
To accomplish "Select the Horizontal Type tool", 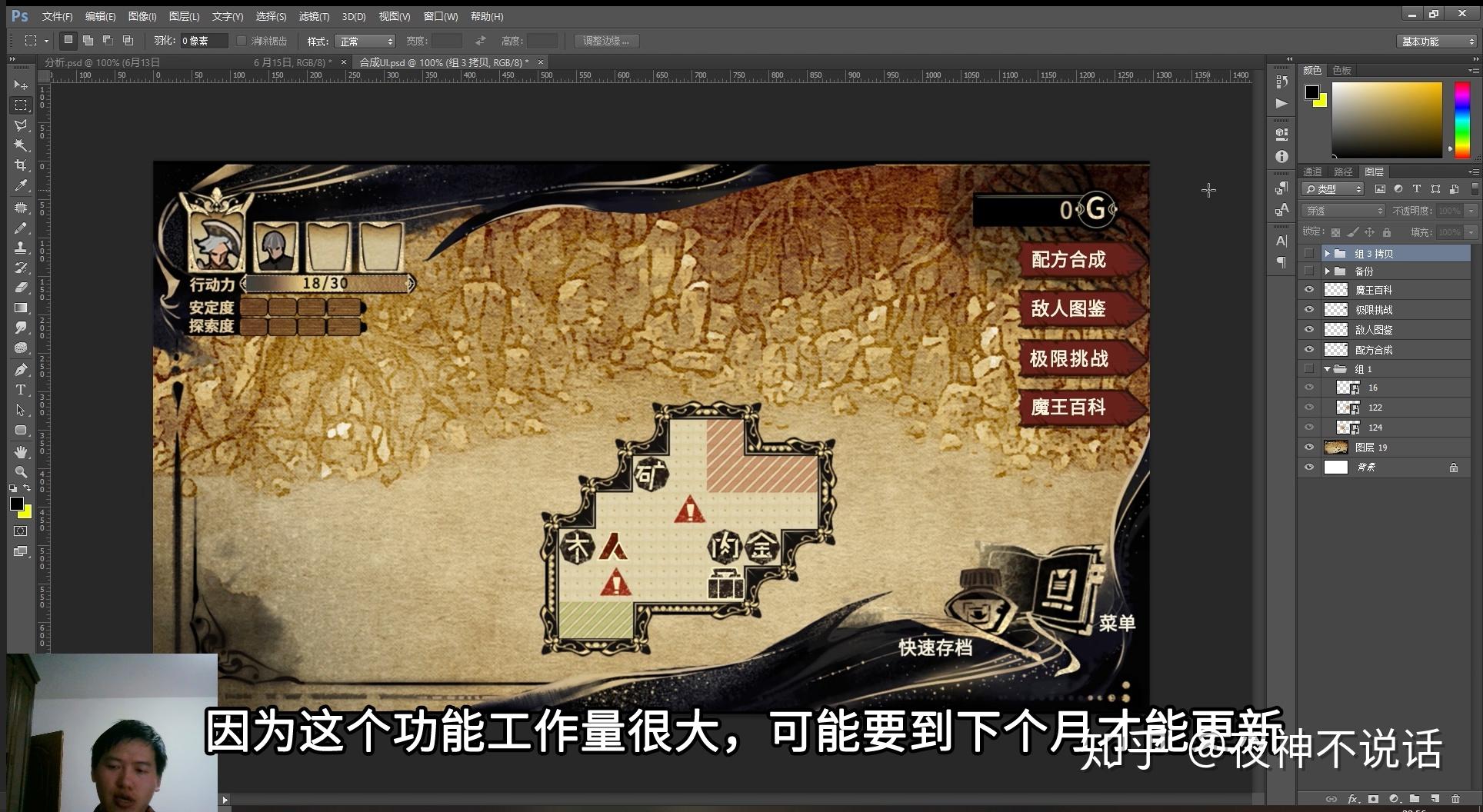I will [21, 389].
